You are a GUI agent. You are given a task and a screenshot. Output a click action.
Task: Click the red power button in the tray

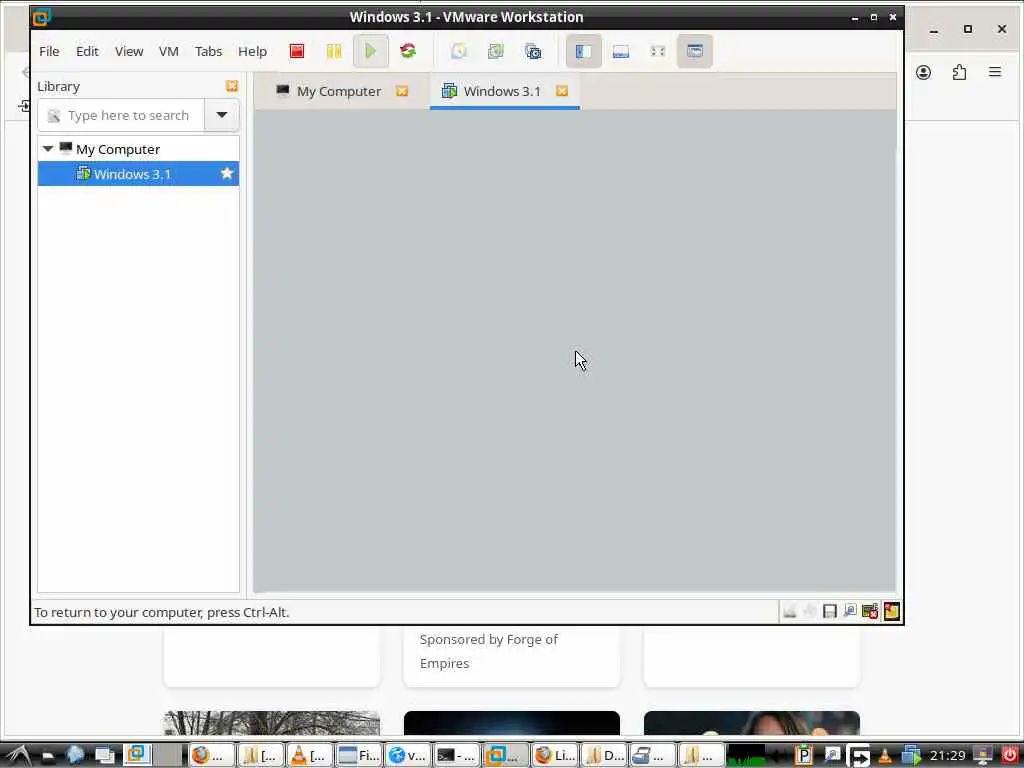coord(1010,756)
